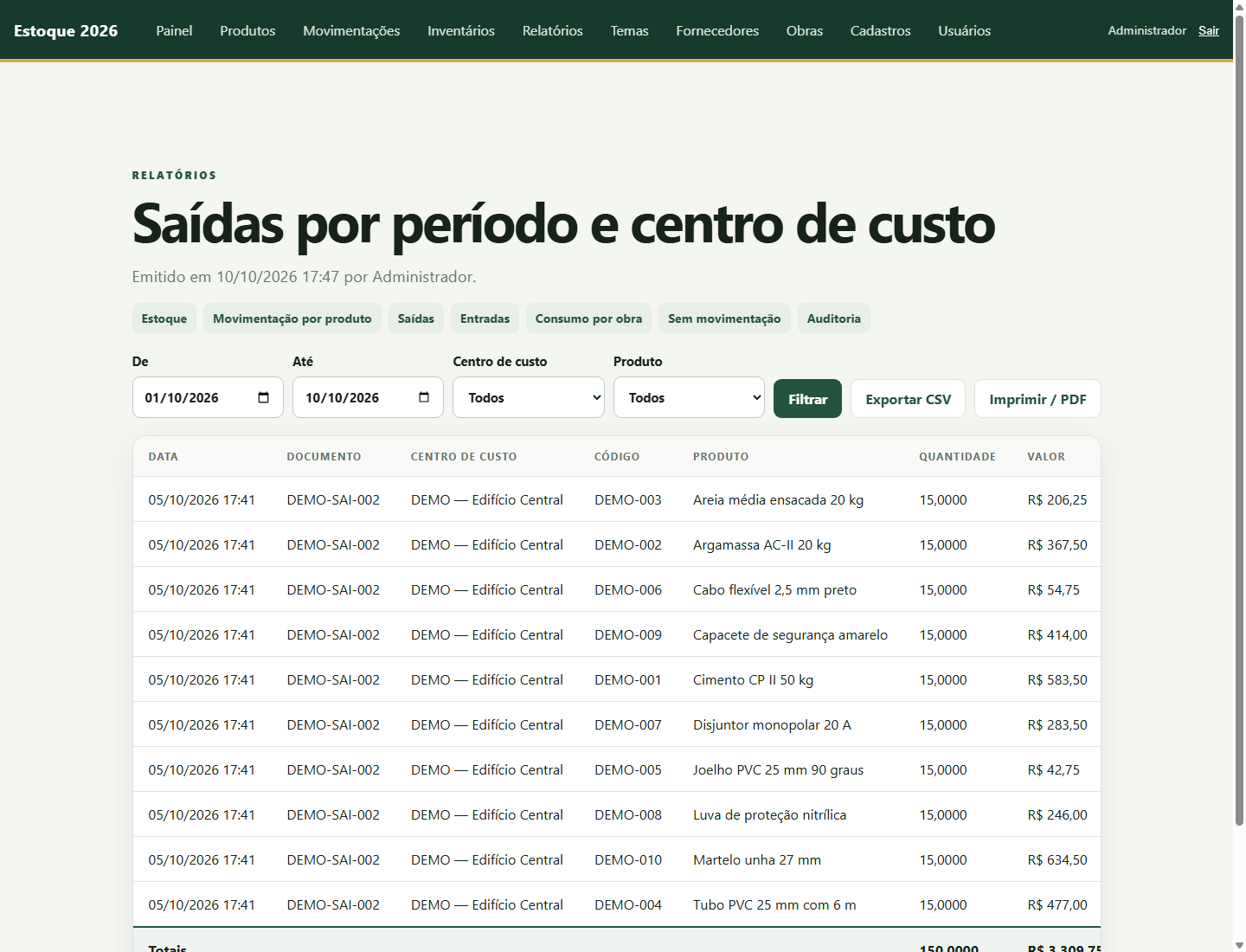Open the calendar picker in the Até date field
This screenshot has width=1246, height=952.
(424, 397)
